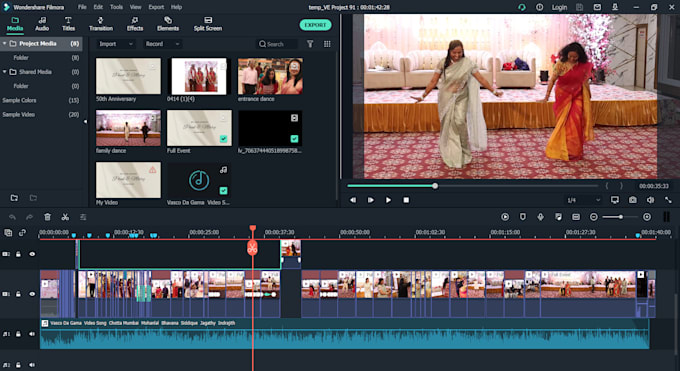Open the File menu
This screenshot has height=371, width=680.
pos(82,7)
